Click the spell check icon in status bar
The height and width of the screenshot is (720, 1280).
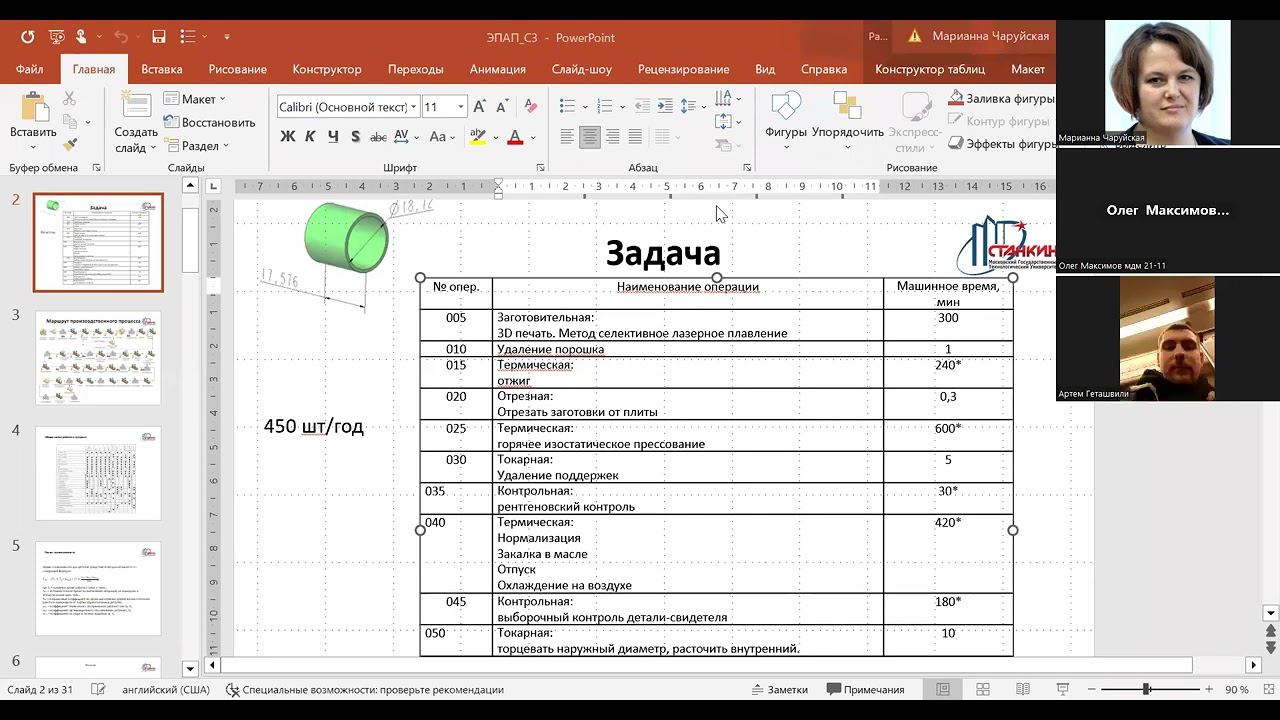point(98,690)
